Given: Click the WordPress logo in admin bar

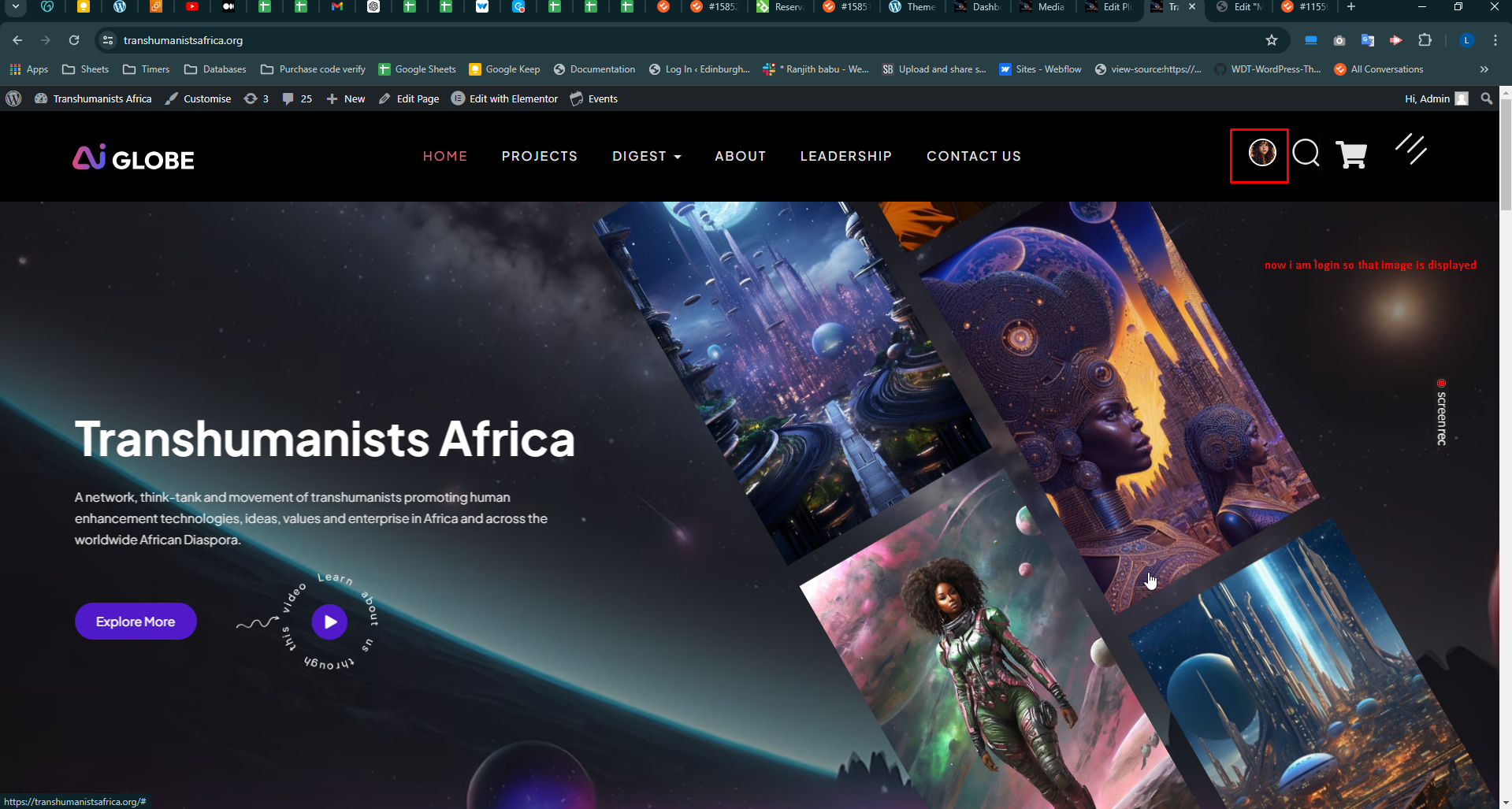Looking at the screenshot, I should pyautogui.click(x=13, y=98).
